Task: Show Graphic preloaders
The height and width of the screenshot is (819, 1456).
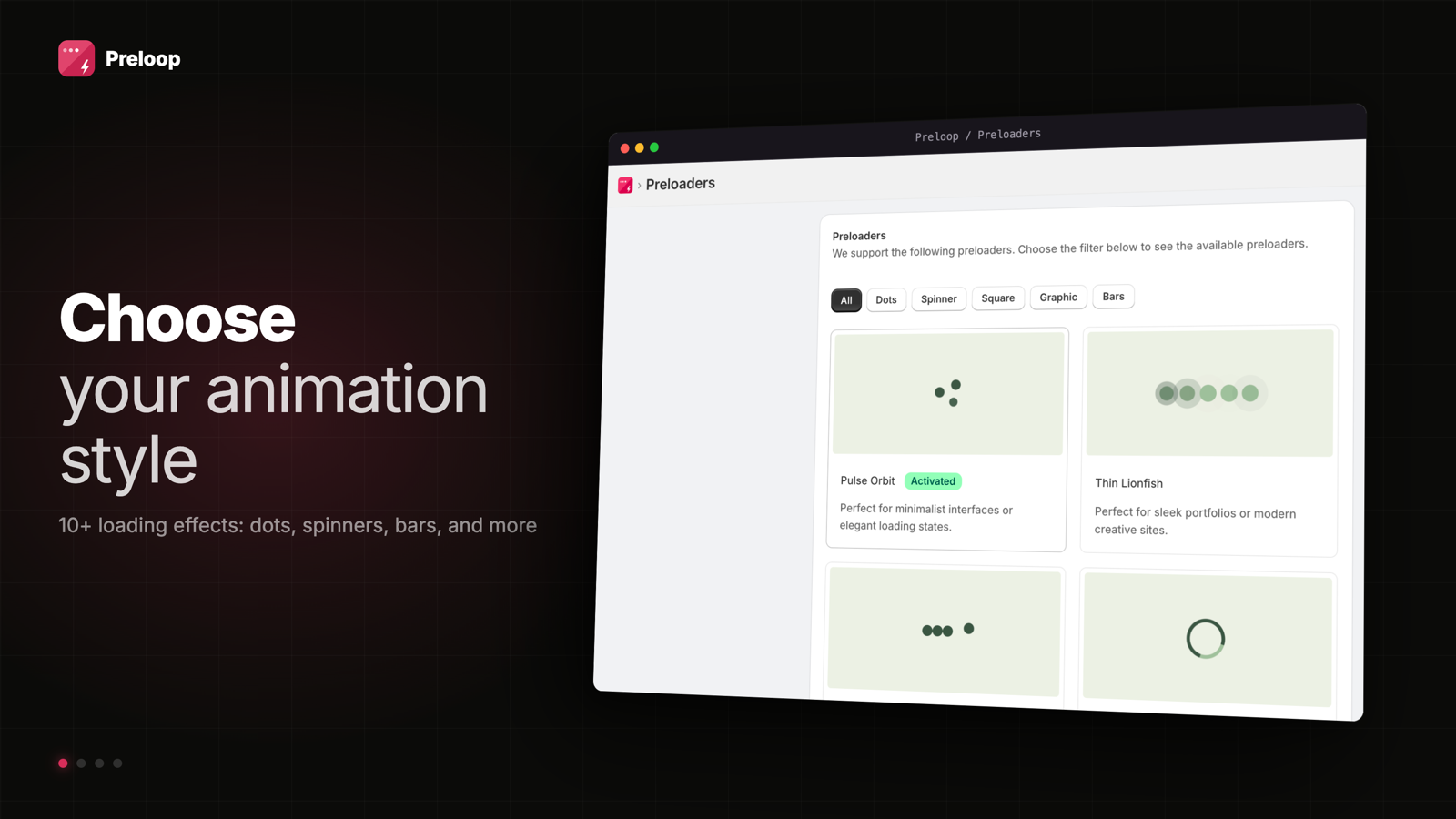Action: [1058, 297]
